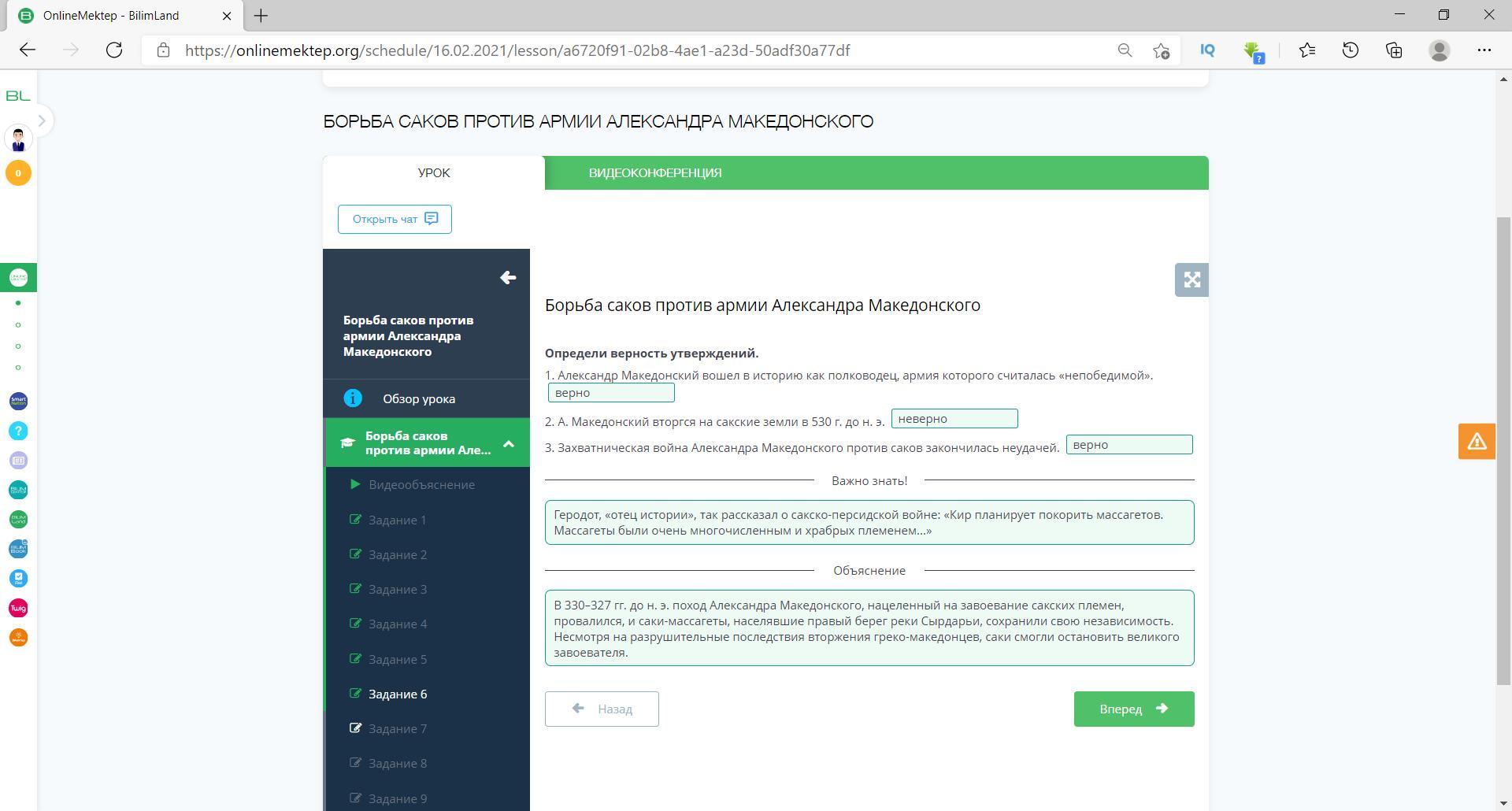Select the OnlineMektep - BilimLand browser tab
This screenshot has width=1512, height=811.
tap(126, 16)
